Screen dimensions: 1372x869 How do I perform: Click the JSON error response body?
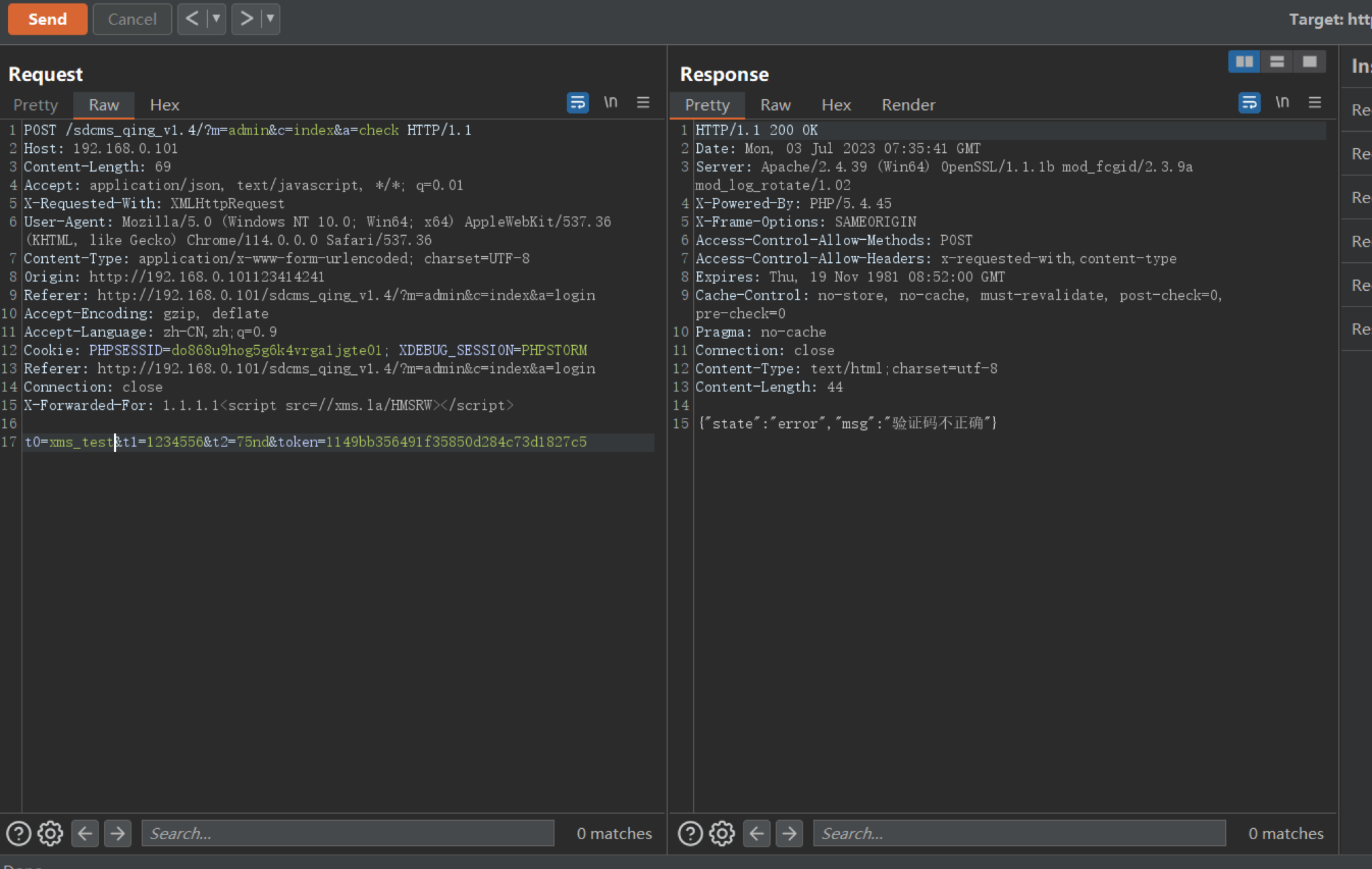(x=847, y=423)
